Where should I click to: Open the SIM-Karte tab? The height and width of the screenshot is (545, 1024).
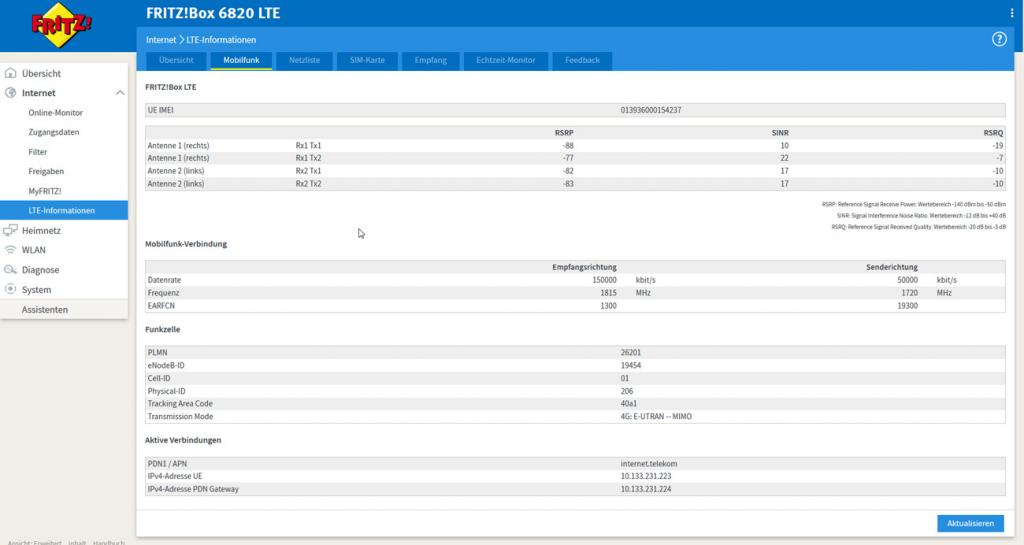click(367, 60)
